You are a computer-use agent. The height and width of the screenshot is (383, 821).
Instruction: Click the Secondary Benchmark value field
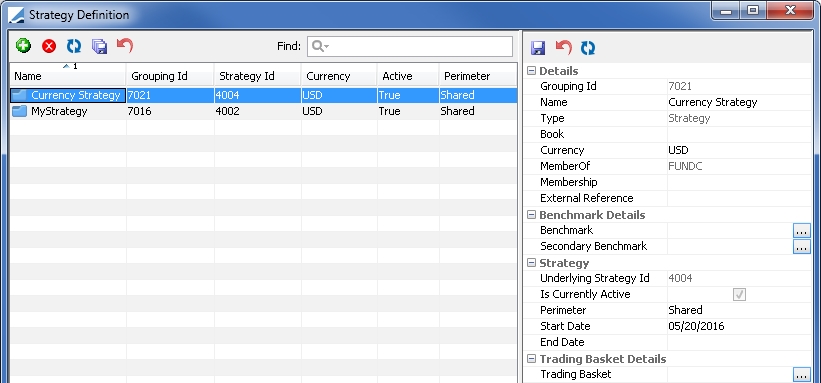730,246
